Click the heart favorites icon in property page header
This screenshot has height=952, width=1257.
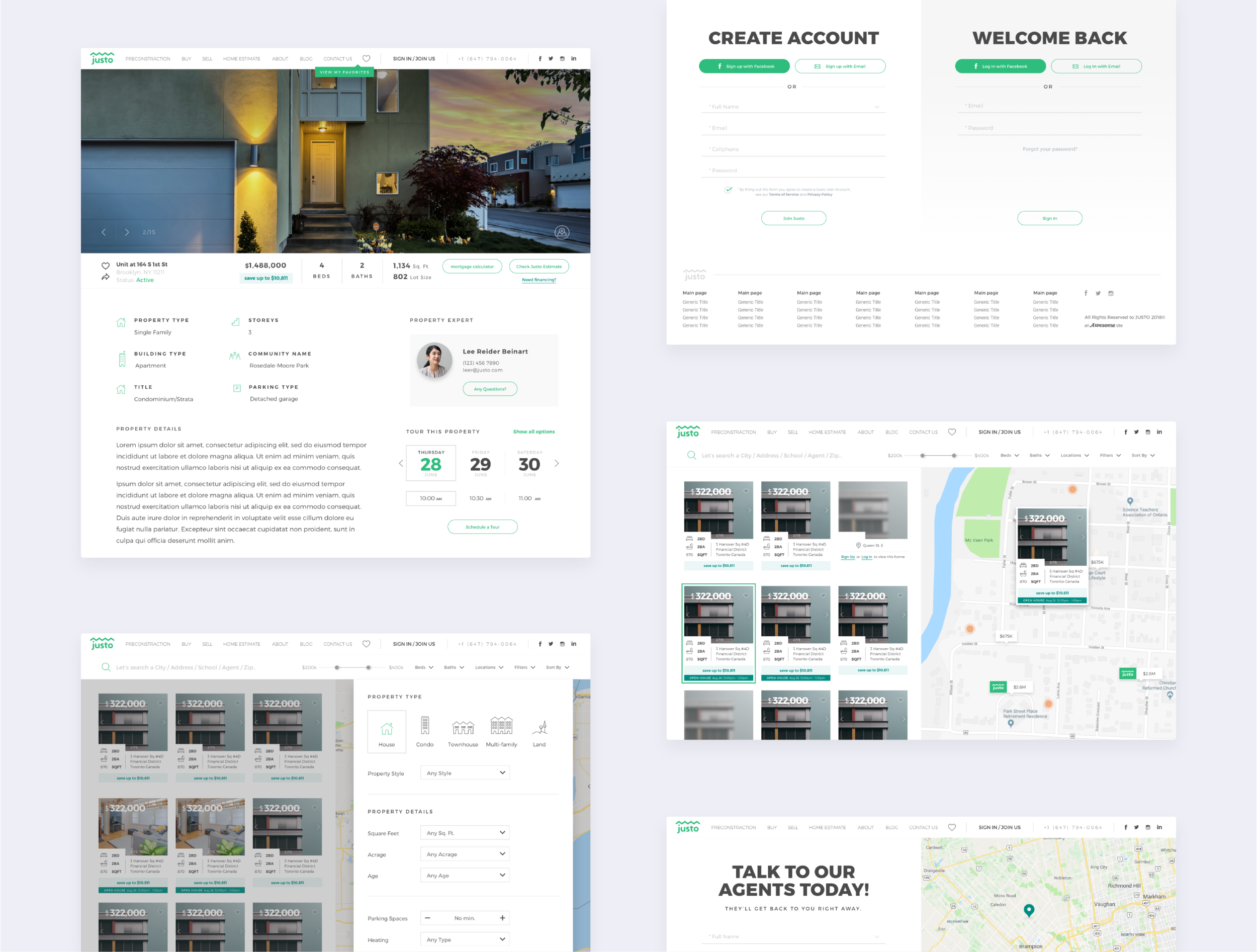(367, 58)
